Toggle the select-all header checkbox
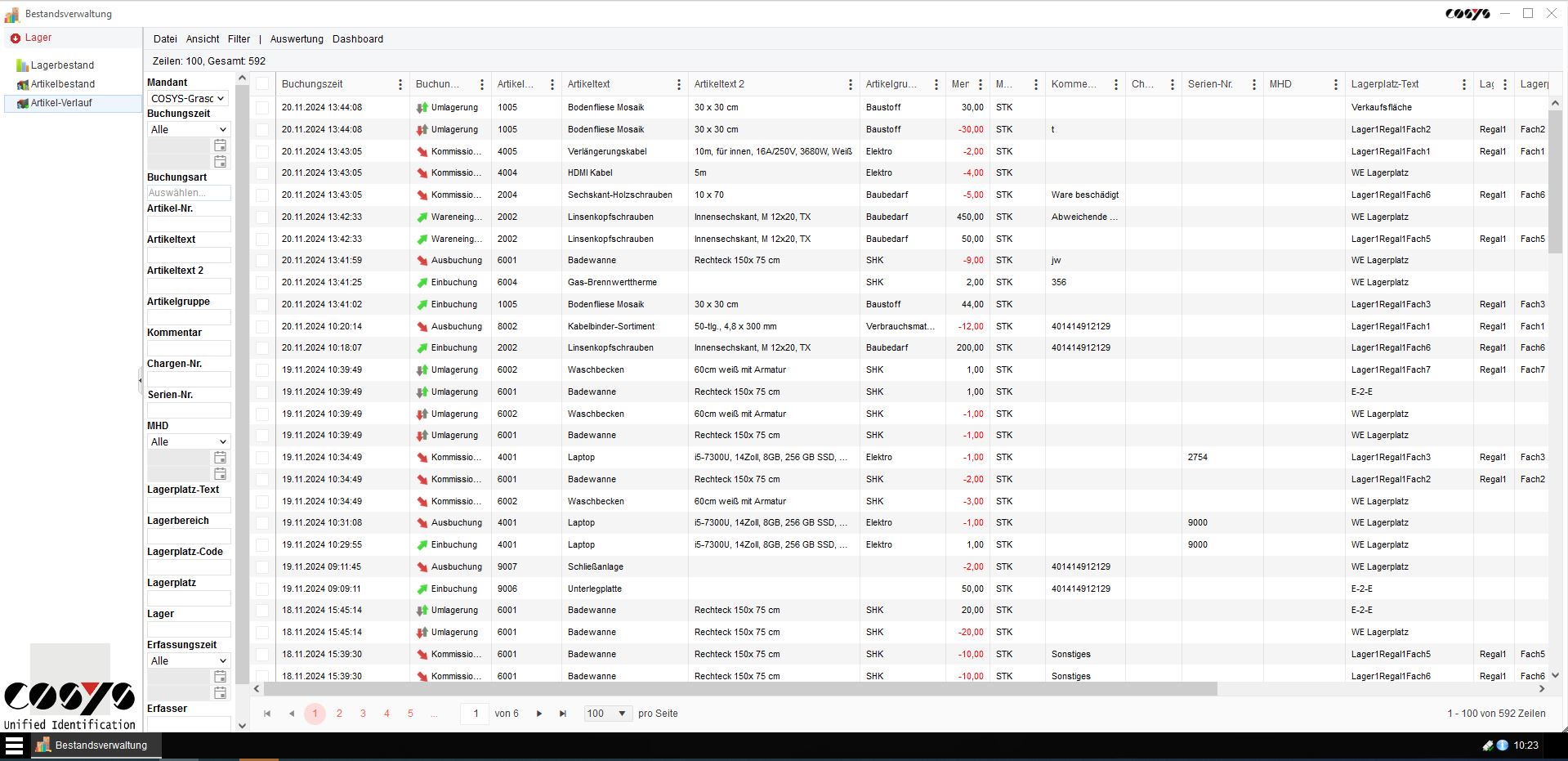The width and height of the screenshot is (1568, 761). click(x=262, y=84)
